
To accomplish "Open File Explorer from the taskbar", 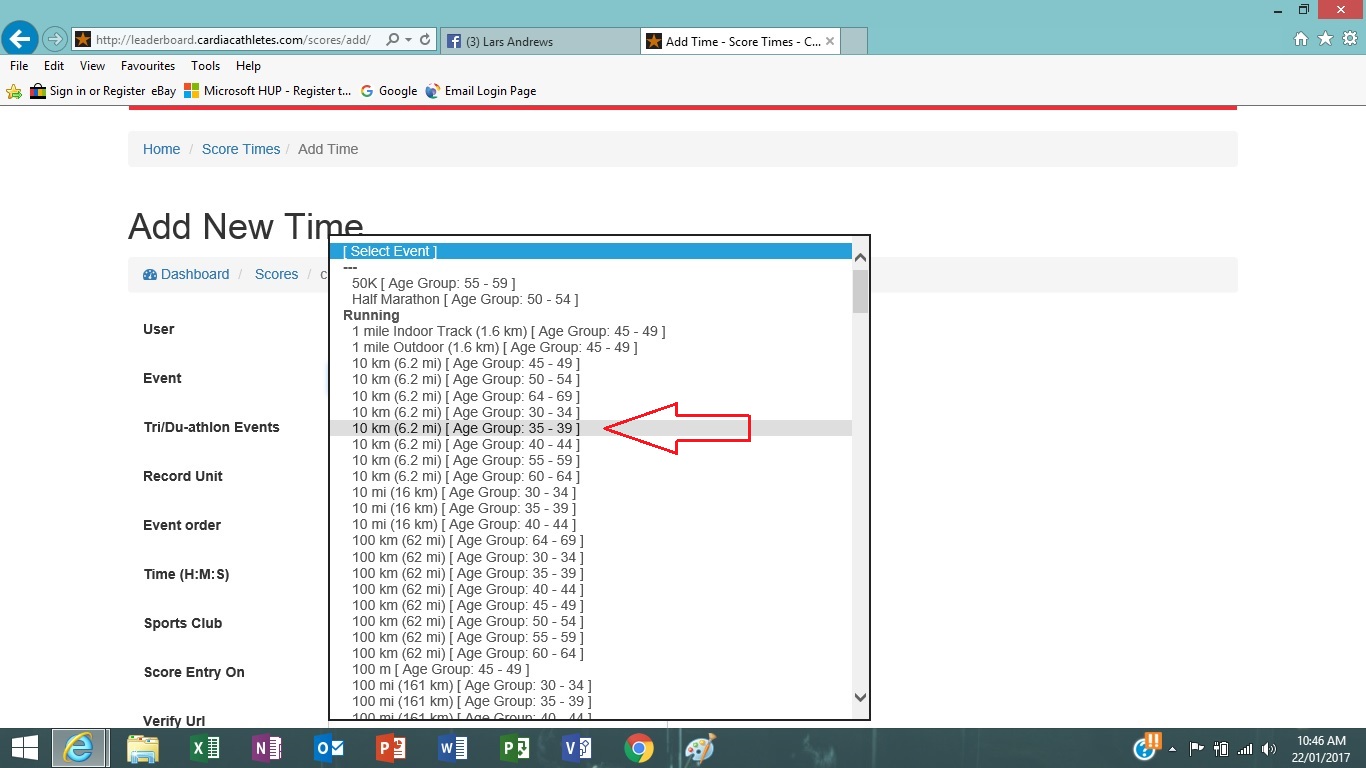I will coord(143,748).
